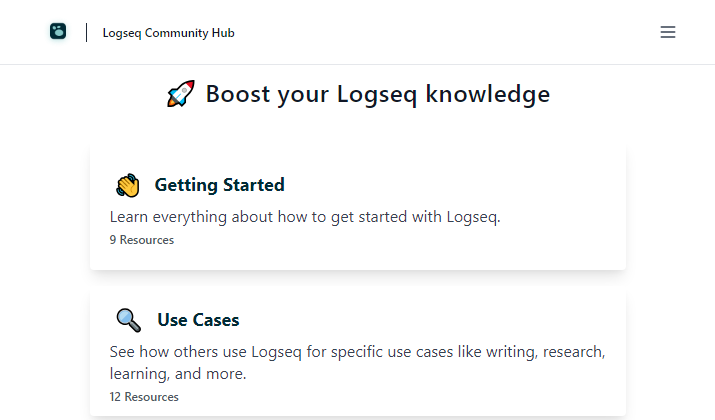Click the rocket emoji icon

click(181, 93)
